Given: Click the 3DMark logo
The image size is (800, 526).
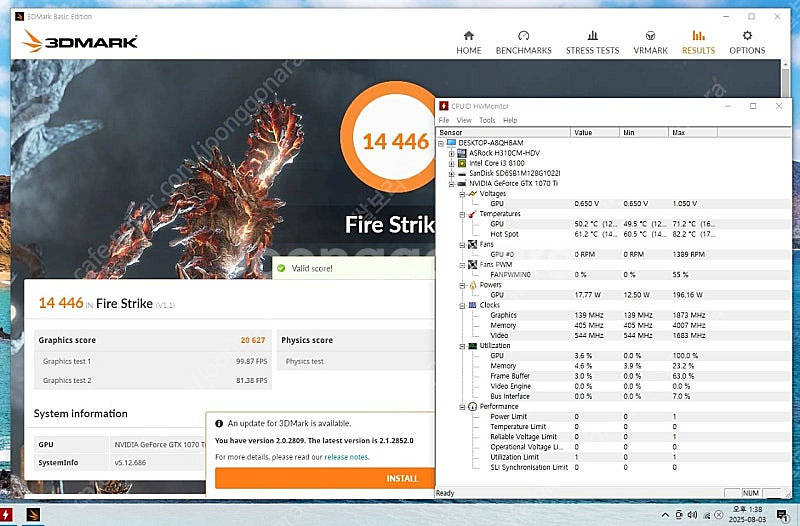Looking at the screenshot, I should pos(80,41).
